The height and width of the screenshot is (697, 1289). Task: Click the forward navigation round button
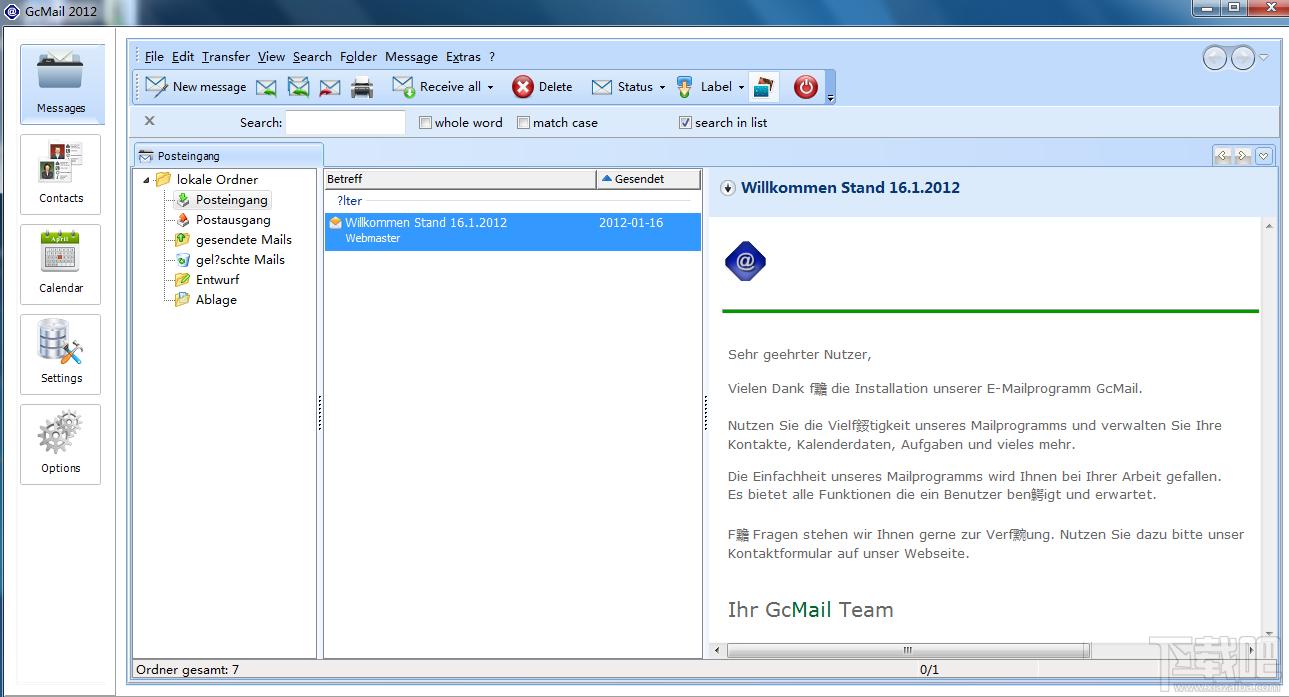coord(1242,58)
